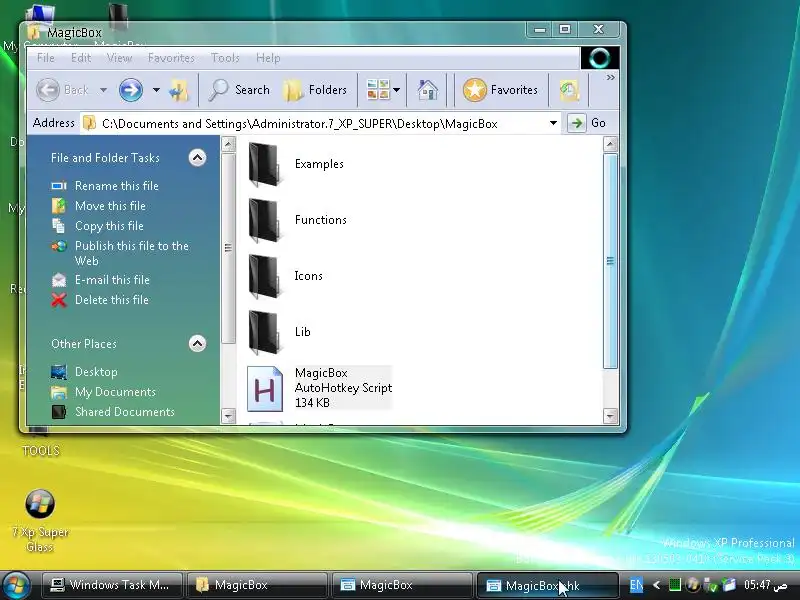Open the Edit menu
Screen dimensions: 800x600
click(x=81, y=58)
